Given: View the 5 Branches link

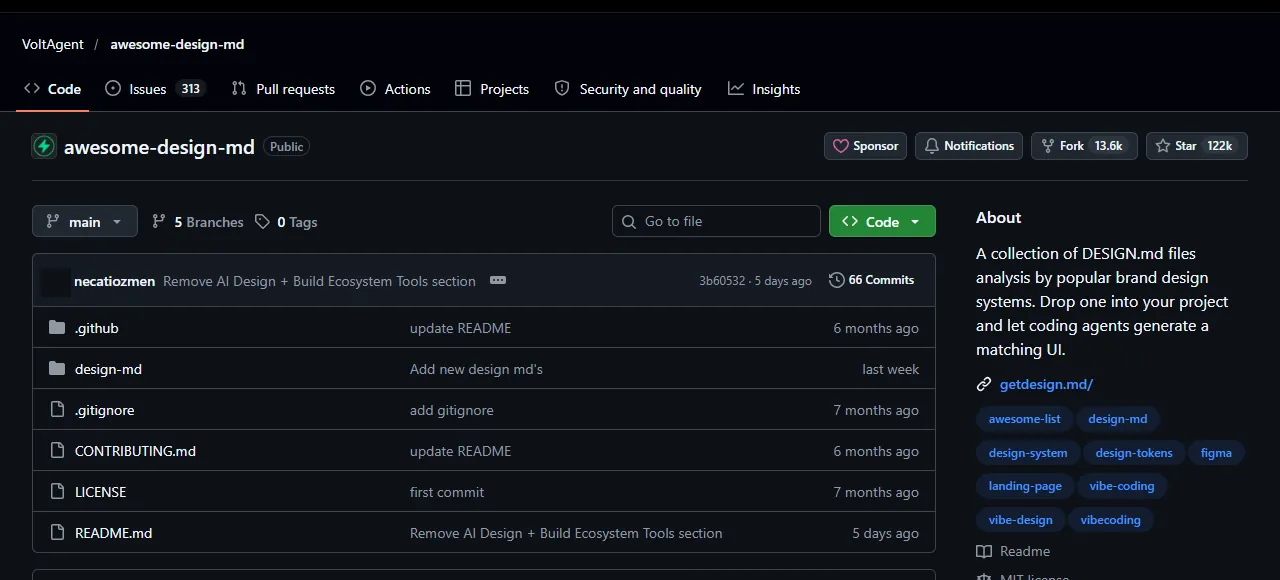Looking at the screenshot, I should (x=198, y=222).
